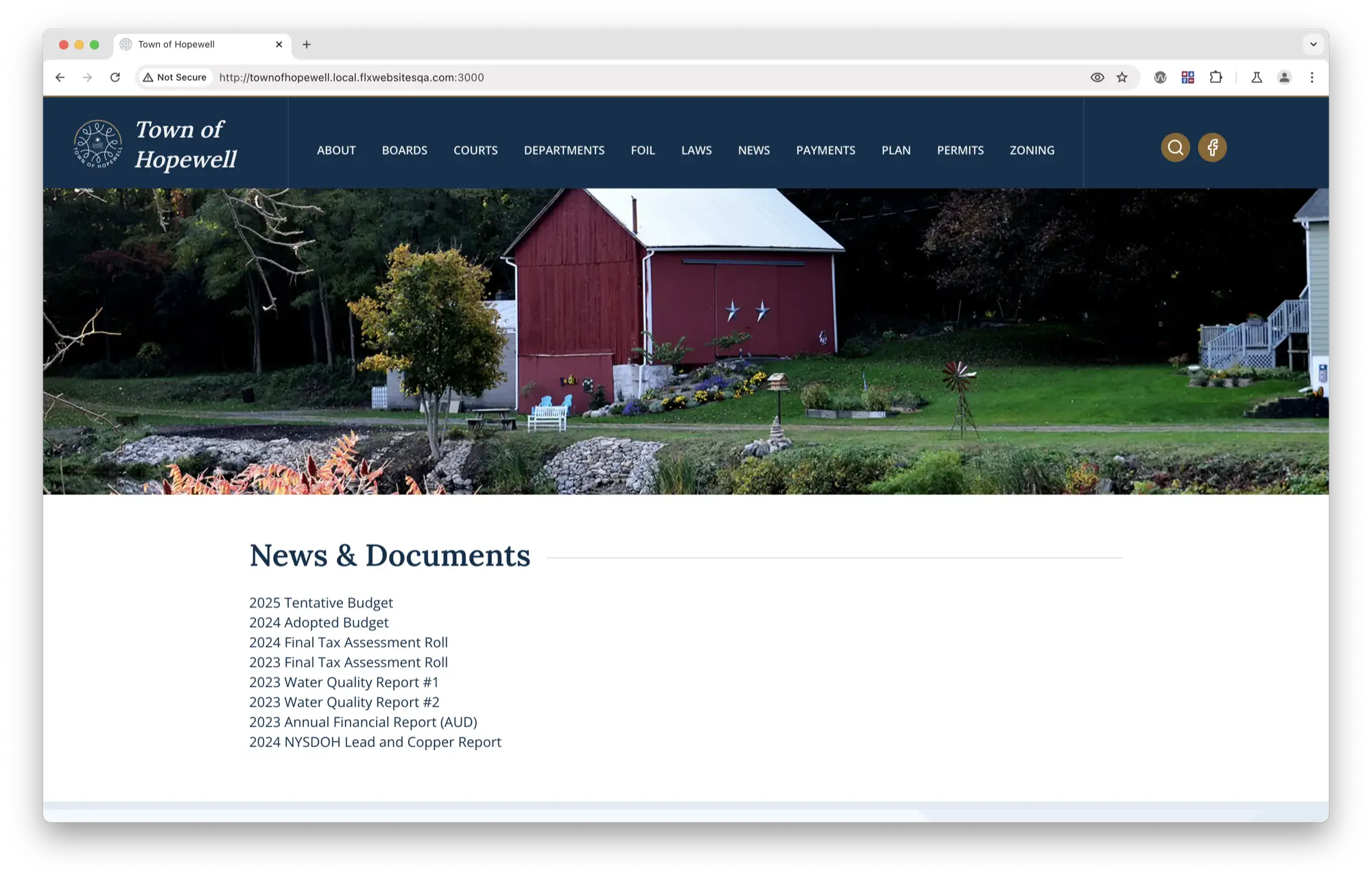Open the WordPress extension icon
The height and width of the screenshot is (879, 1372).
coord(1160,77)
